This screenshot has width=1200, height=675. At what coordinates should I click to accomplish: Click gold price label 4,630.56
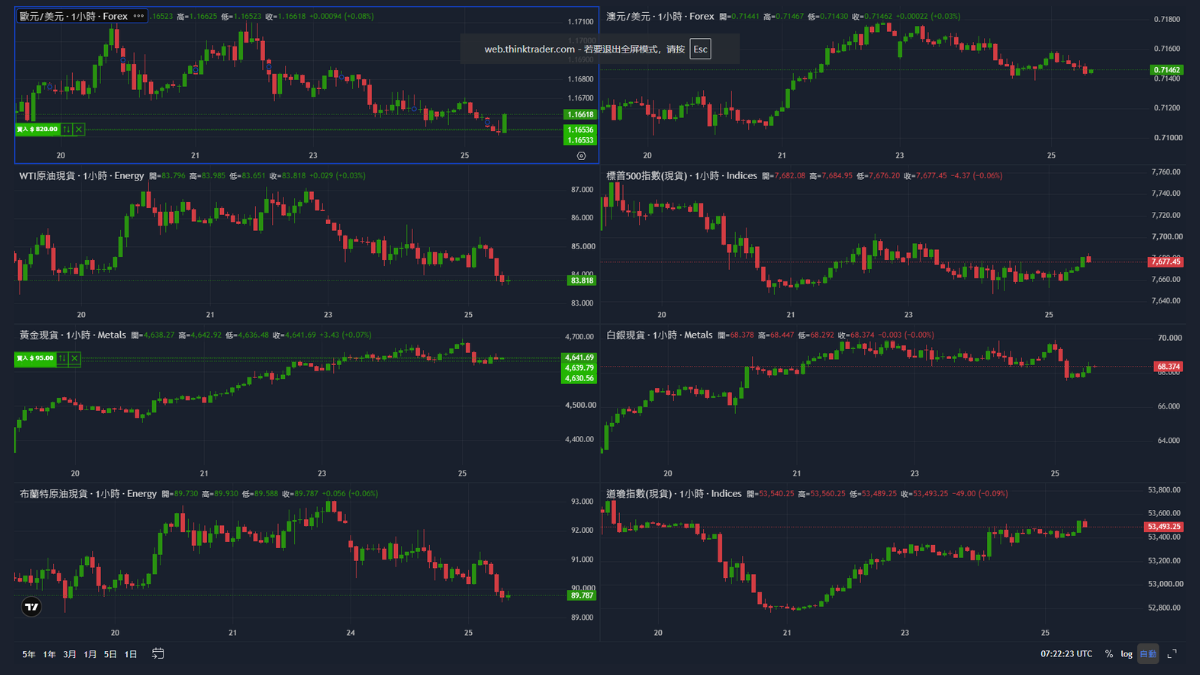click(580, 378)
